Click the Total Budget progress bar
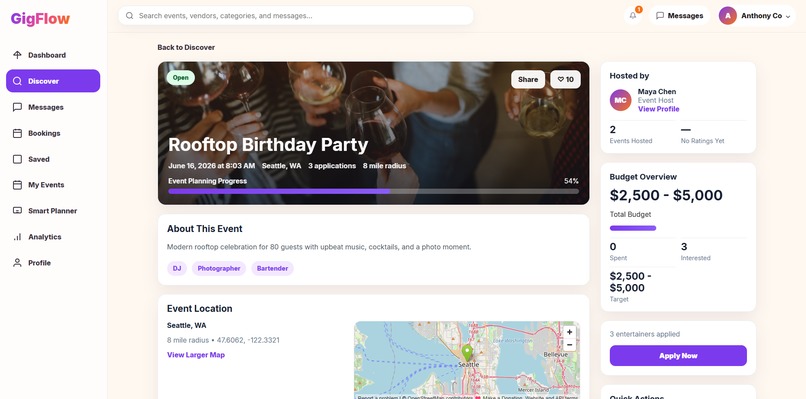 (633, 228)
